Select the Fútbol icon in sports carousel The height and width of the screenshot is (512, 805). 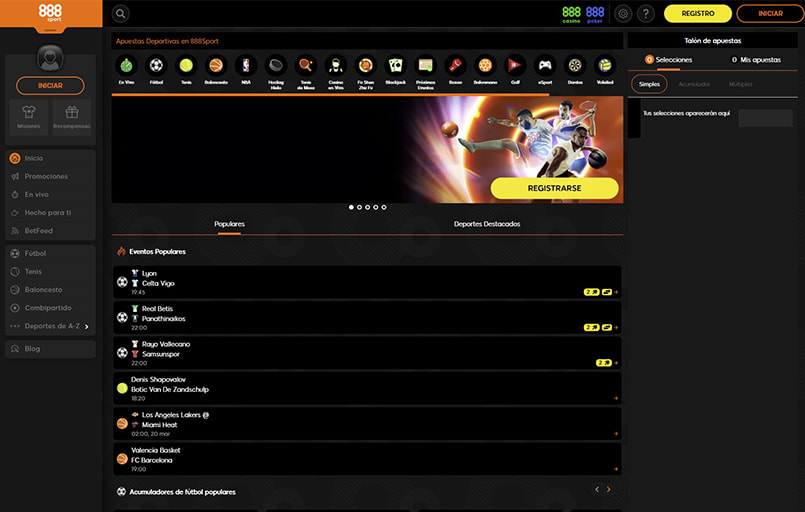pyautogui.click(x=156, y=65)
